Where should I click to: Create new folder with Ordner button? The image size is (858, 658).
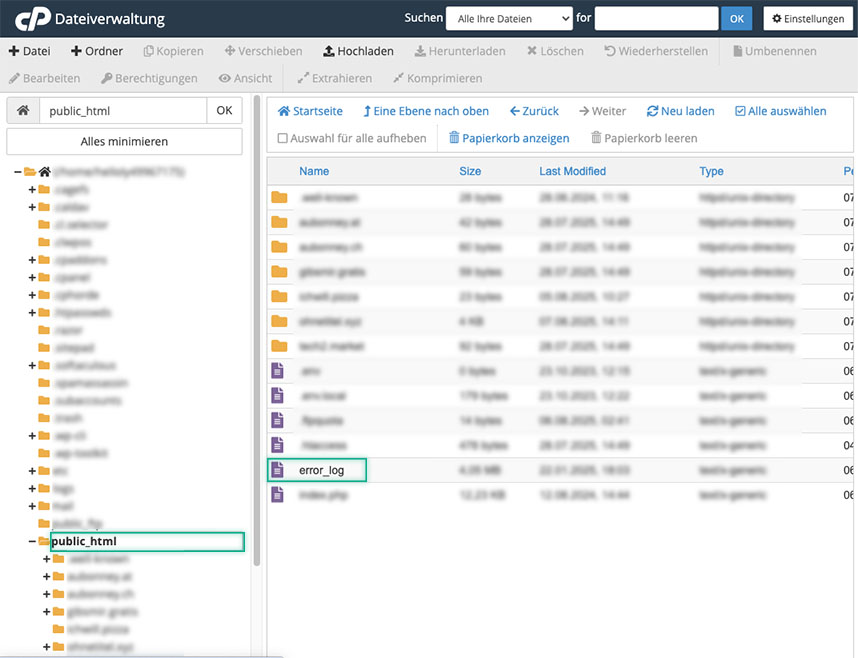[x=97, y=51]
